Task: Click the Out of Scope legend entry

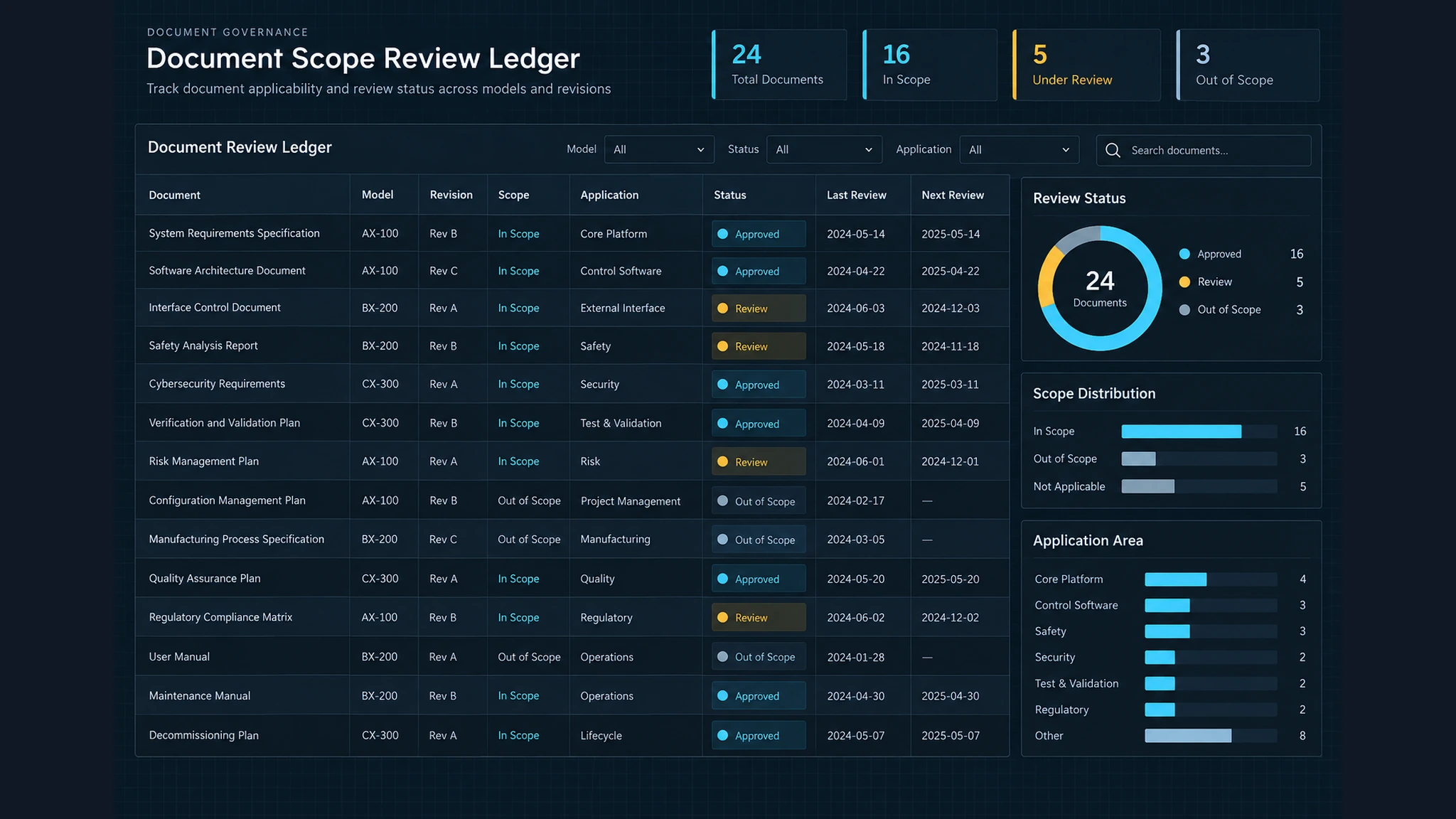Action: click(1241, 309)
